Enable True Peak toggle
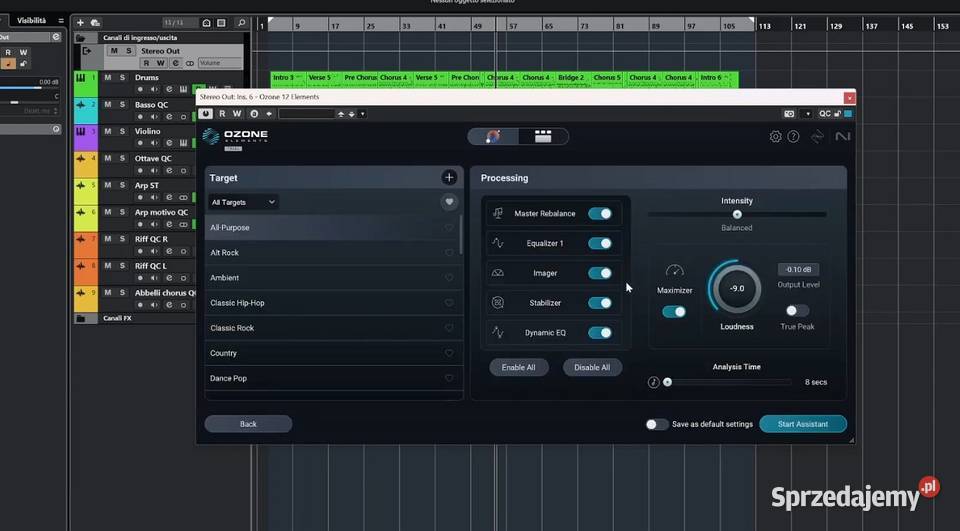Viewport: 960px width, 531px height. tap(797, 311)
